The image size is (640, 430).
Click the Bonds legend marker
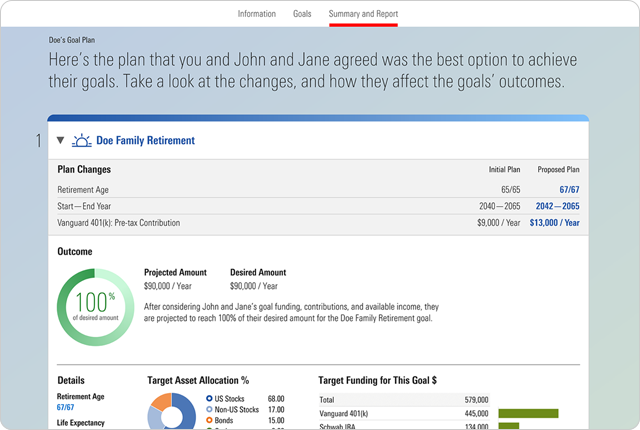[x=208, y=420]
